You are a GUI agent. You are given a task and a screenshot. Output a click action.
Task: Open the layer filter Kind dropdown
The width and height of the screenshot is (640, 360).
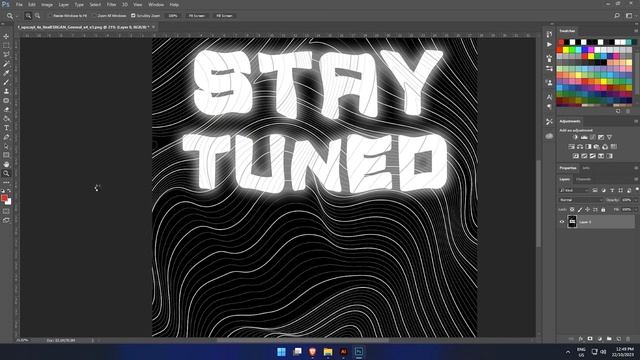tap(574, 190)
